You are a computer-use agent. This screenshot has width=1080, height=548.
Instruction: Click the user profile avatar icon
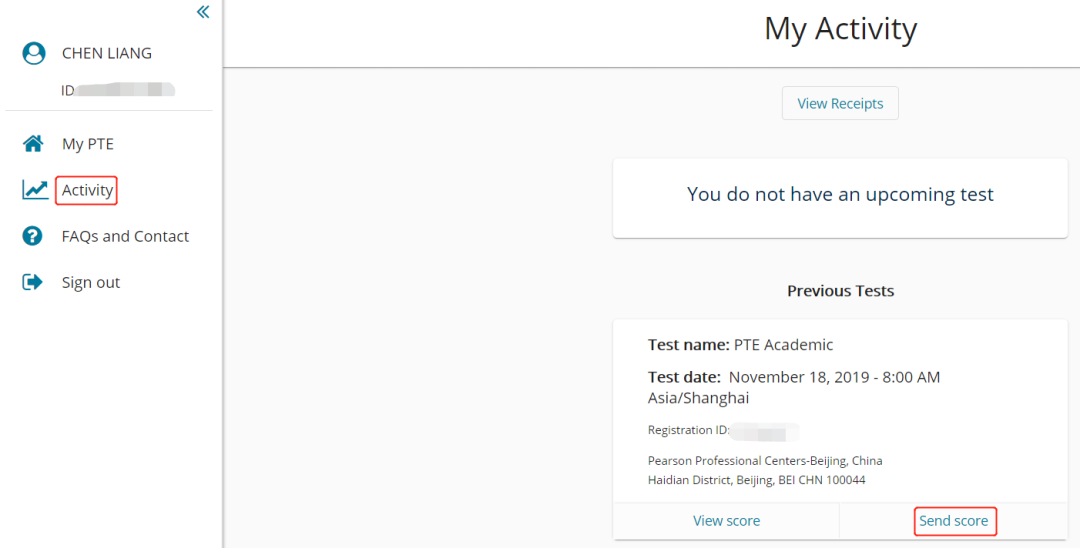point(34,53)
